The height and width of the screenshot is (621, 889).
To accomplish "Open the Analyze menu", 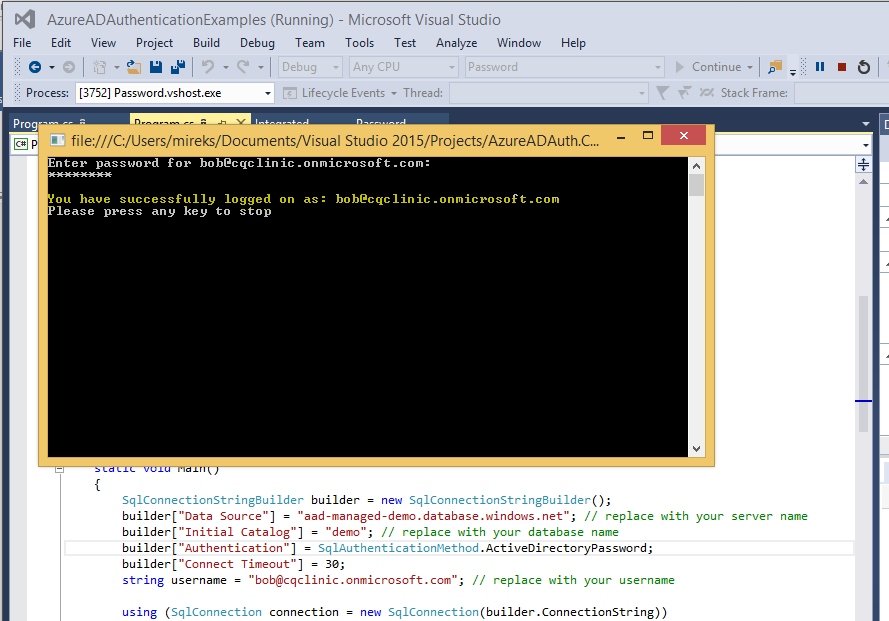I will click(x=456, y=43).
